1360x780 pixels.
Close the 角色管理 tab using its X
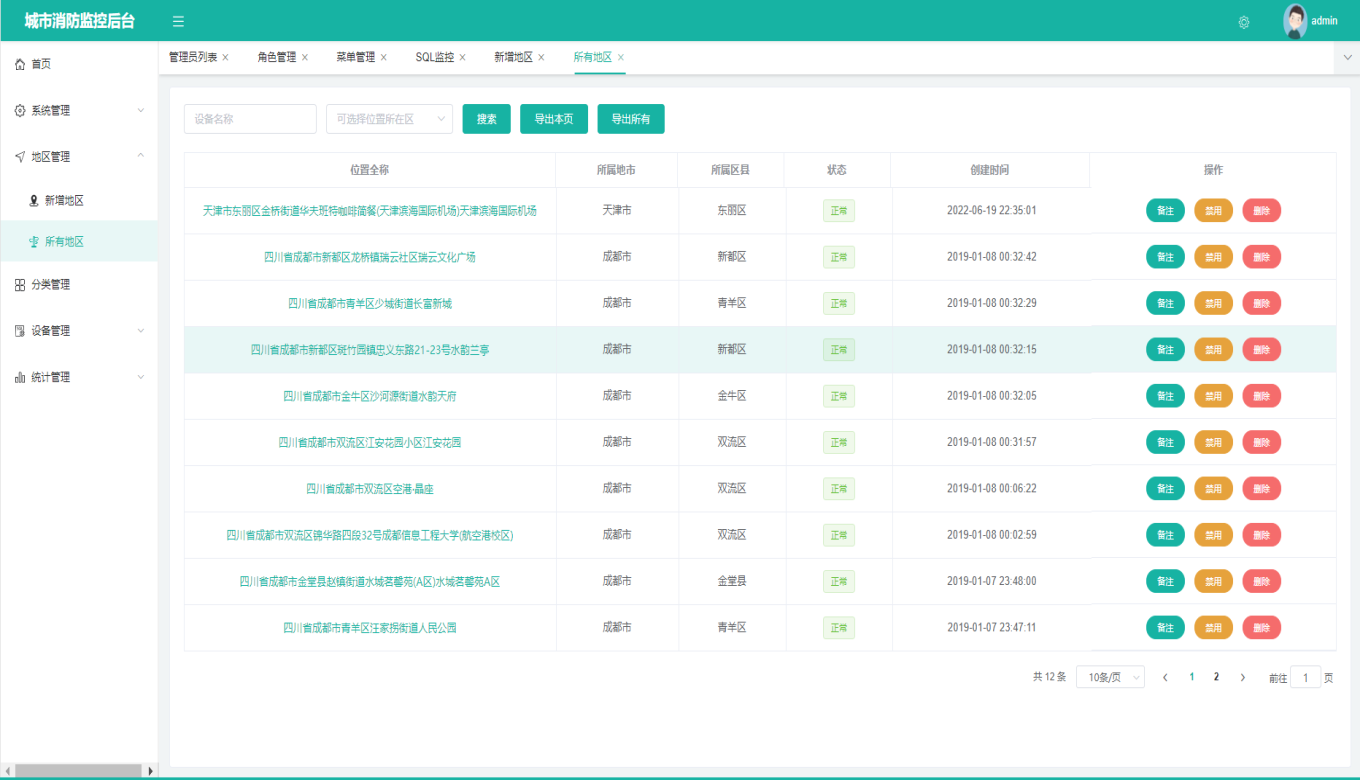pyautogui.click(x=305, y=57)
